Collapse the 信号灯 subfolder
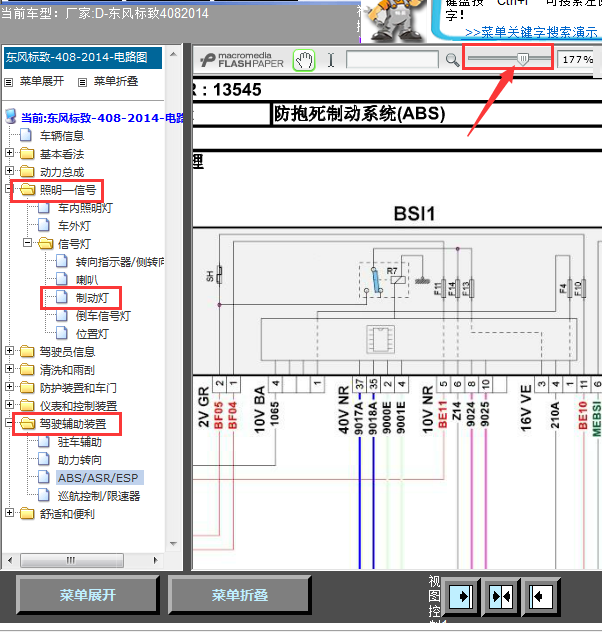 click(27, 243)
